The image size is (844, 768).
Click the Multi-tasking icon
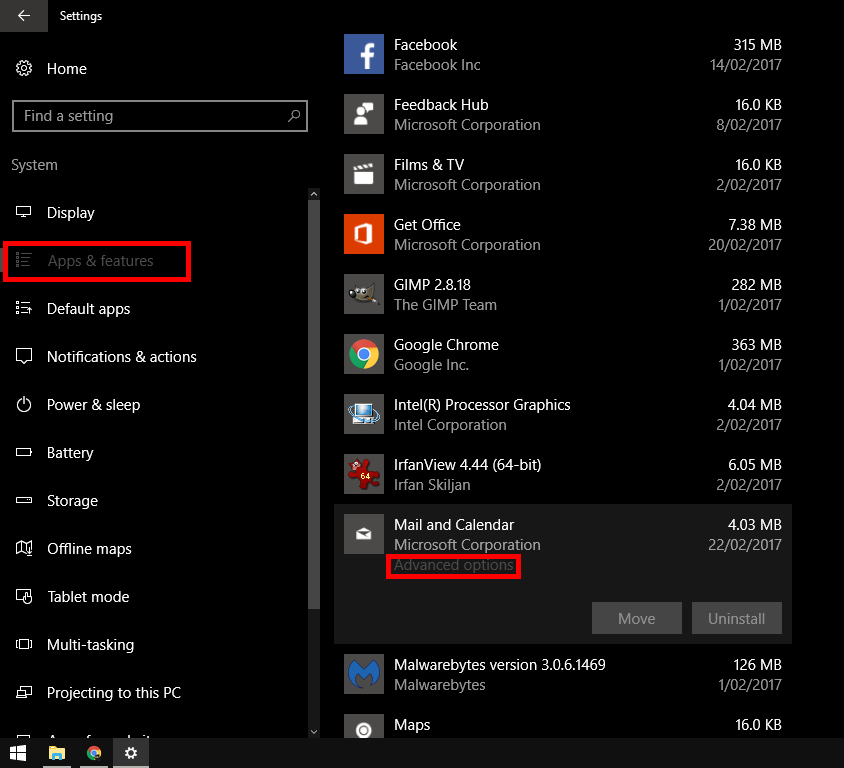(24, 644)
